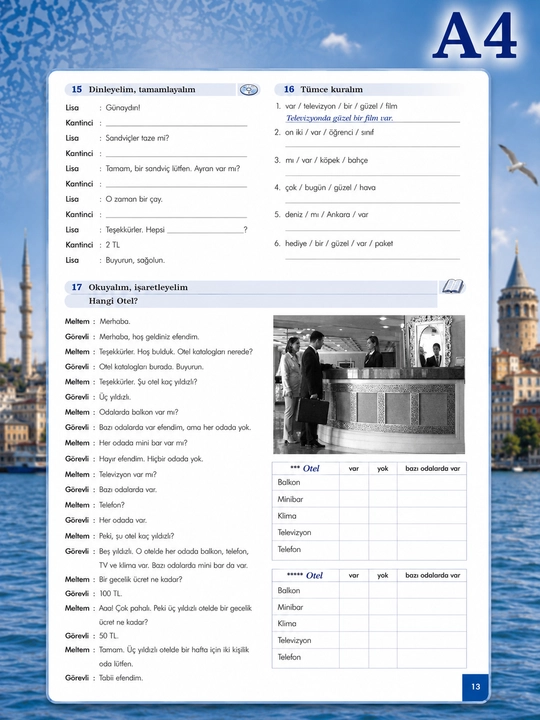Click the hotel reception photo
The height and width of the screenshot is (720, 540).
(x=369, y=384)
